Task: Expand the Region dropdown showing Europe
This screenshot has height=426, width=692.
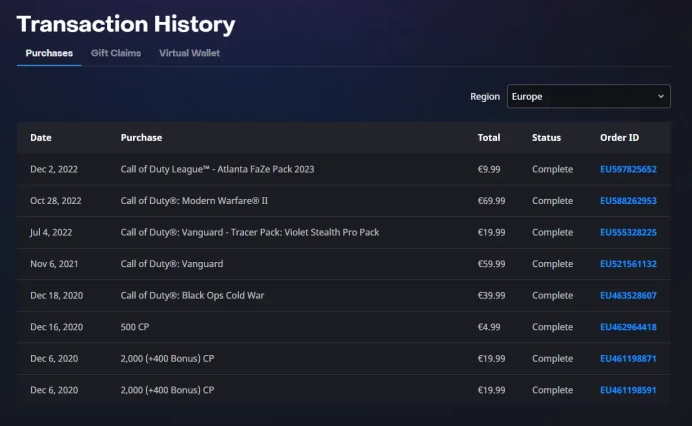Action: point(588,96)
